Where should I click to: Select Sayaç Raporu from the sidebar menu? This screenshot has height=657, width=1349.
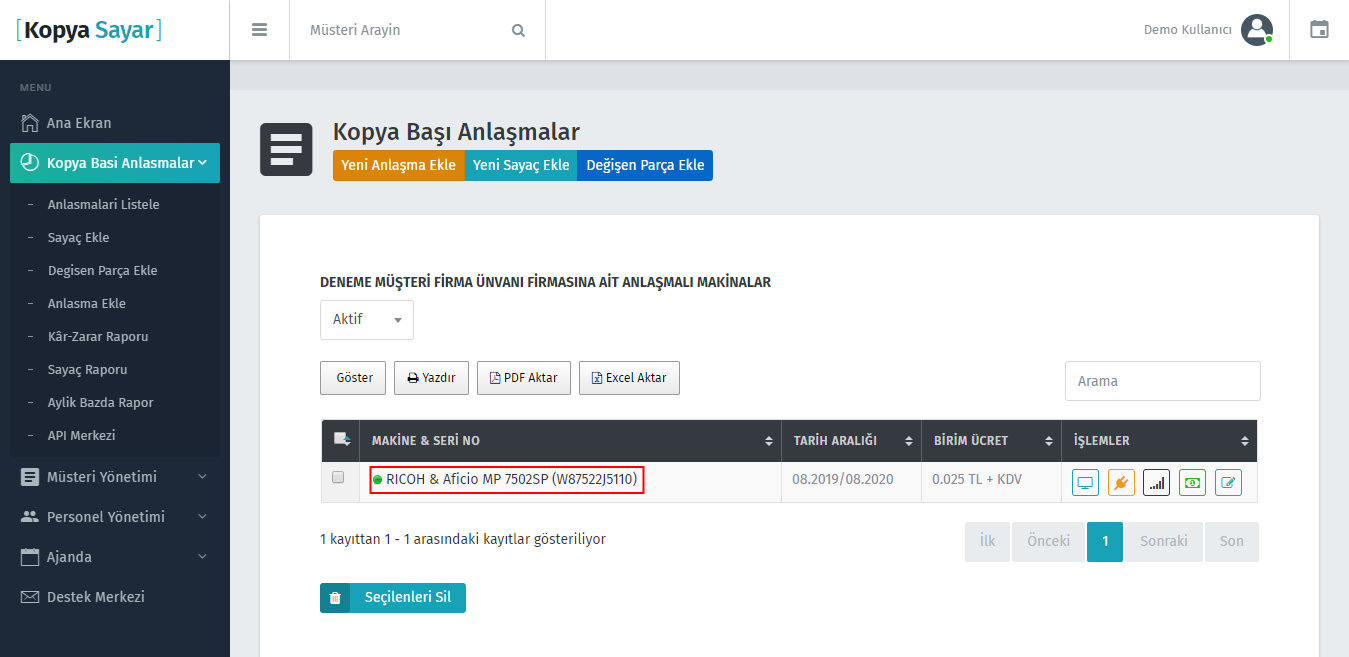click(x=88, y=369)
